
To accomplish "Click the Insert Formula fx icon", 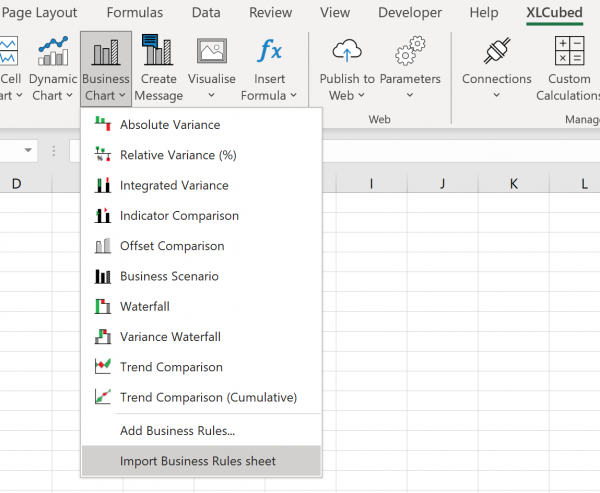I will 270,50.
